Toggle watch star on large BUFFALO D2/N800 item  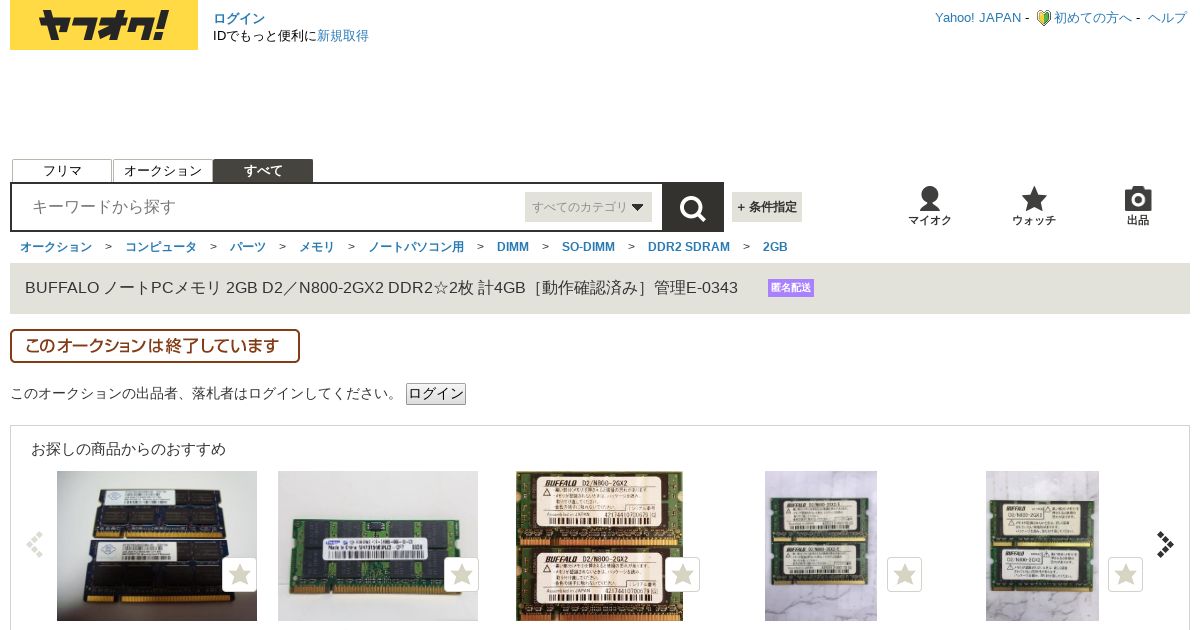point(683,575)
